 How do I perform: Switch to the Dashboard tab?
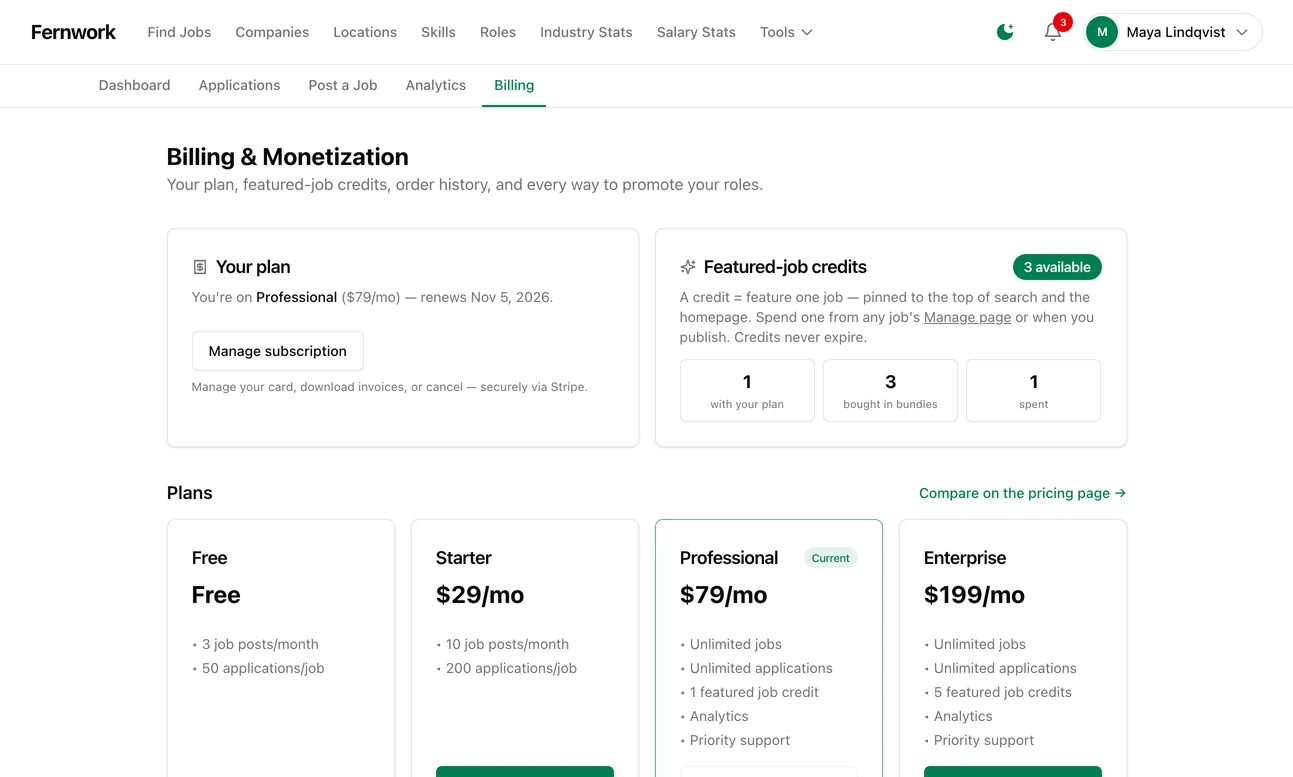click(134, 86)
